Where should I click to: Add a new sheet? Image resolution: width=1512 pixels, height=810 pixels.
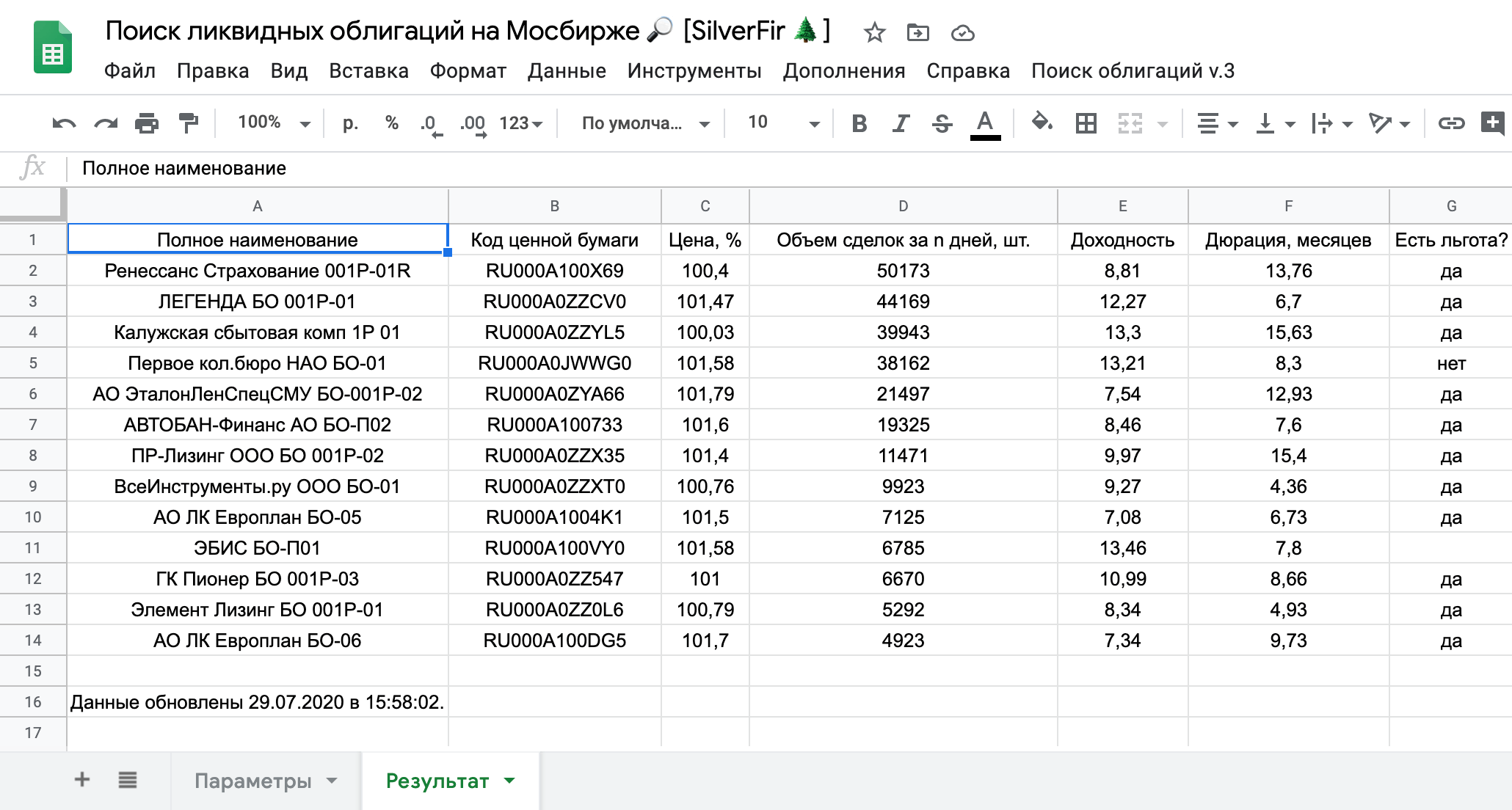tap(82, 779)
